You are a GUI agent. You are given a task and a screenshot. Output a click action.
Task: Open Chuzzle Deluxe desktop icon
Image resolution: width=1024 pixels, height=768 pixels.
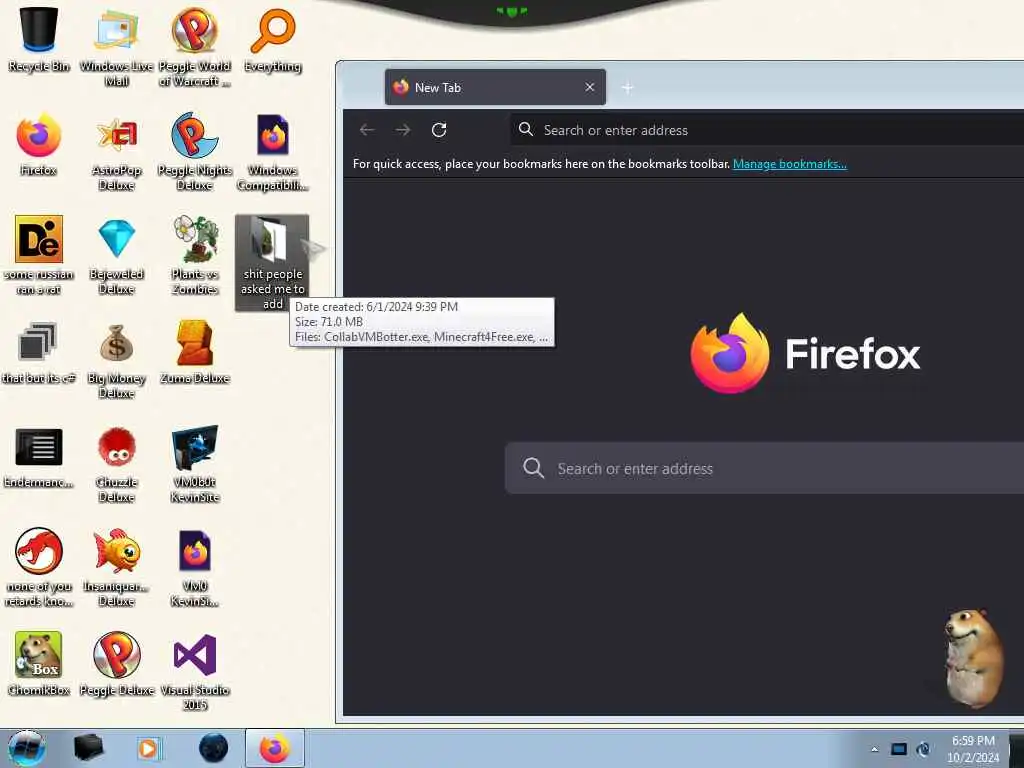tap(116, 464)
